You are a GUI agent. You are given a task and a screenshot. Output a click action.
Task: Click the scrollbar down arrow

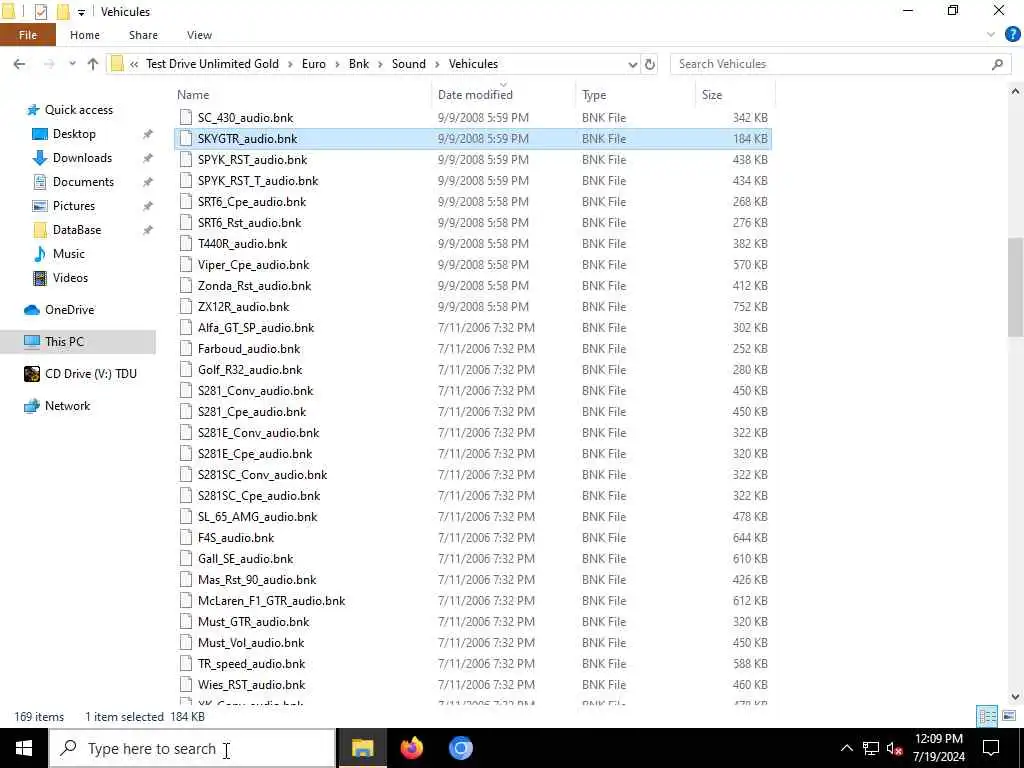[1015, 696]
